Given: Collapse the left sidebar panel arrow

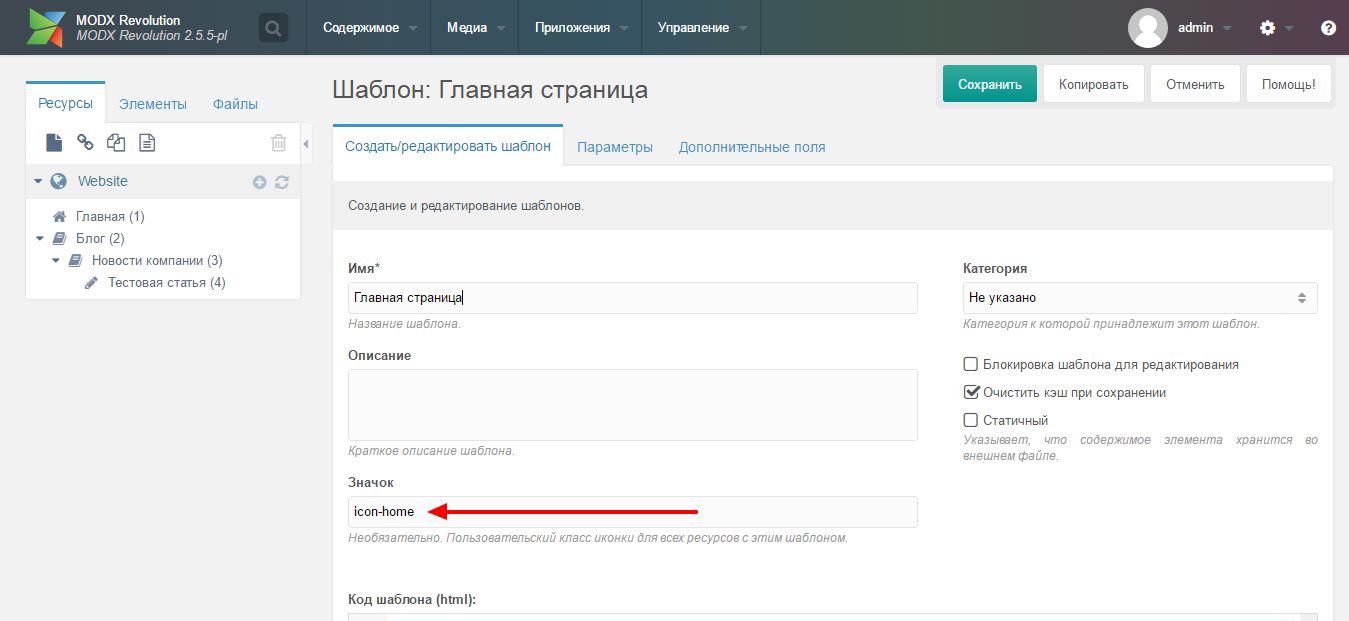Looking at the screenshot, I should pos(305,144).
